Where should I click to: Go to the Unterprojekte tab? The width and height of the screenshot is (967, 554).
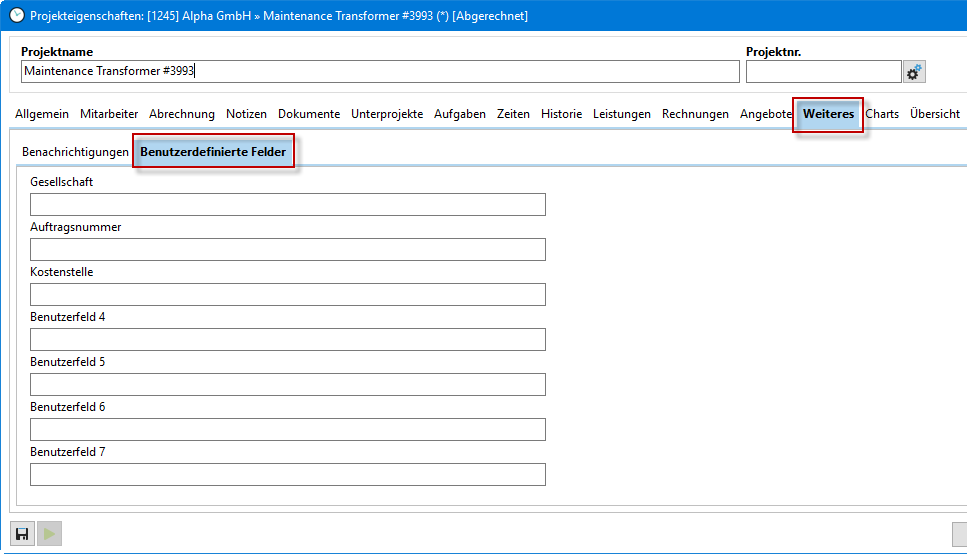pos(387,114)
